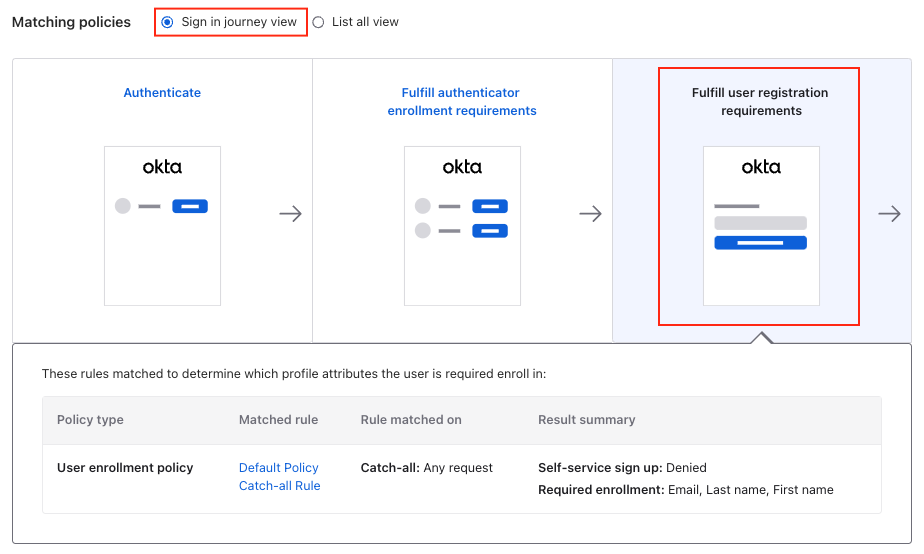
Task: Select the List all view radio button
Action: pyautogui.click(x=319, y=22)
